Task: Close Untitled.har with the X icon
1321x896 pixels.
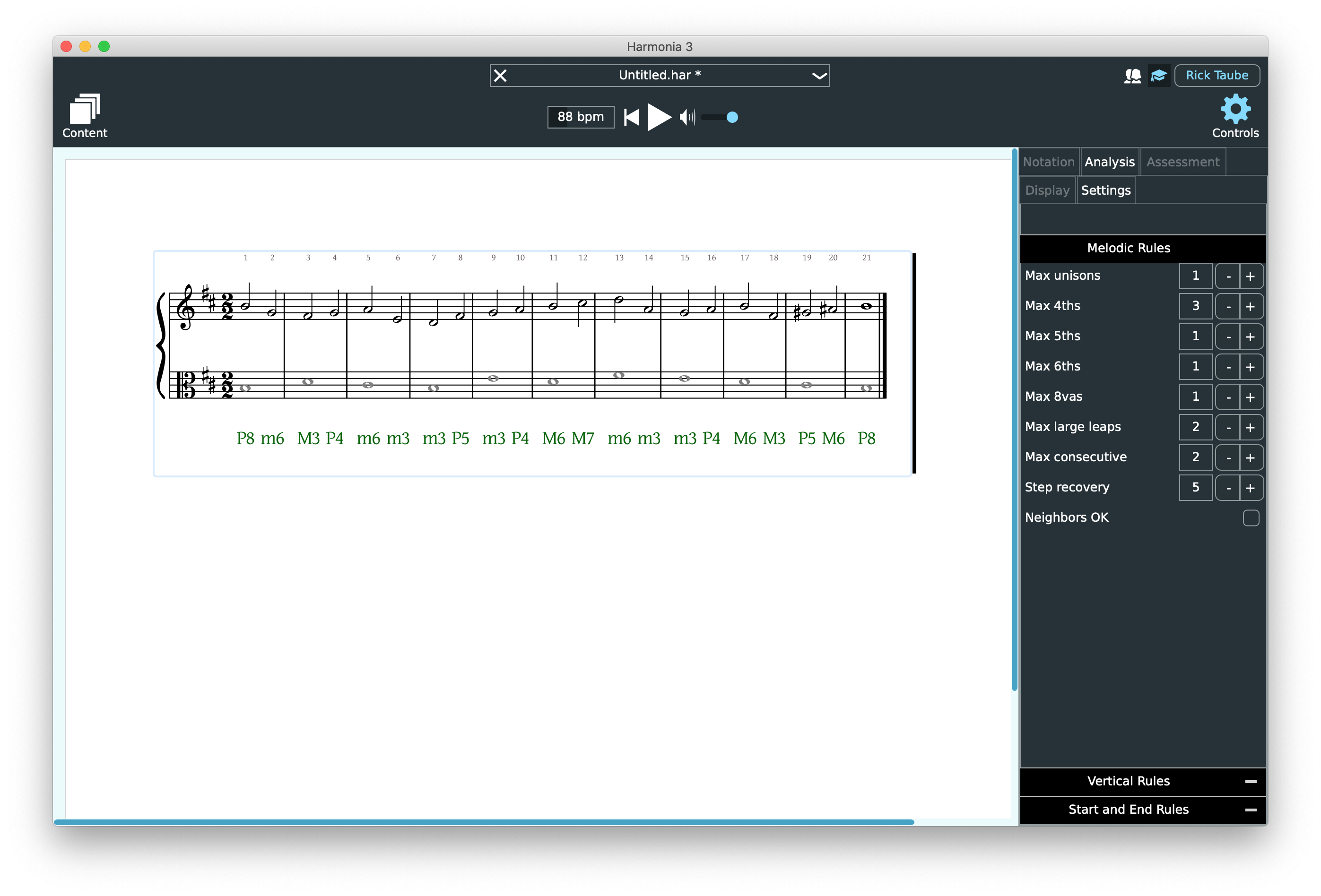Action: [500, 76]
